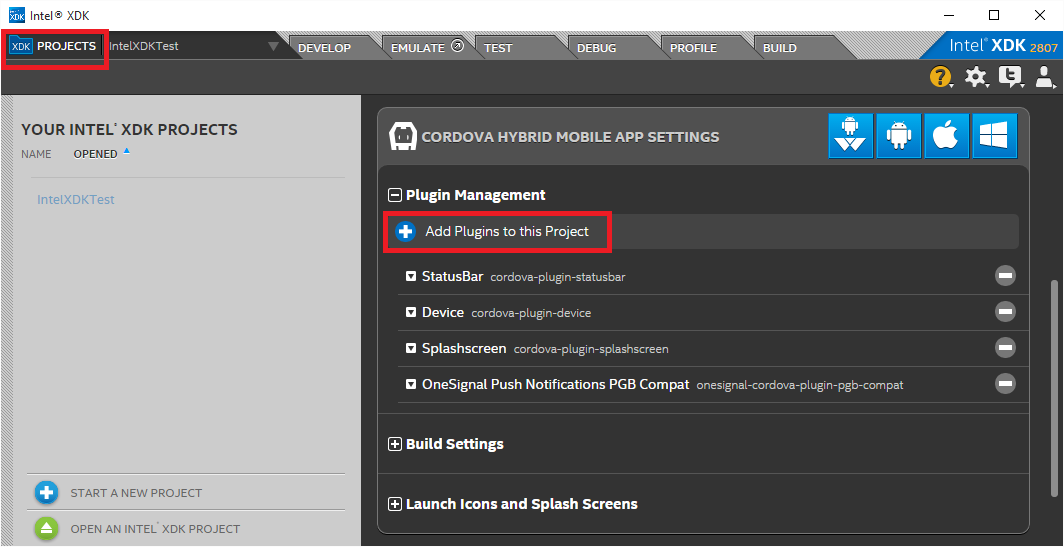Viewport: 1064px width, 547px height.
Task: Click the Intel XDK title bar app icon
Action: pyautogui.click(x=16, y=15)
